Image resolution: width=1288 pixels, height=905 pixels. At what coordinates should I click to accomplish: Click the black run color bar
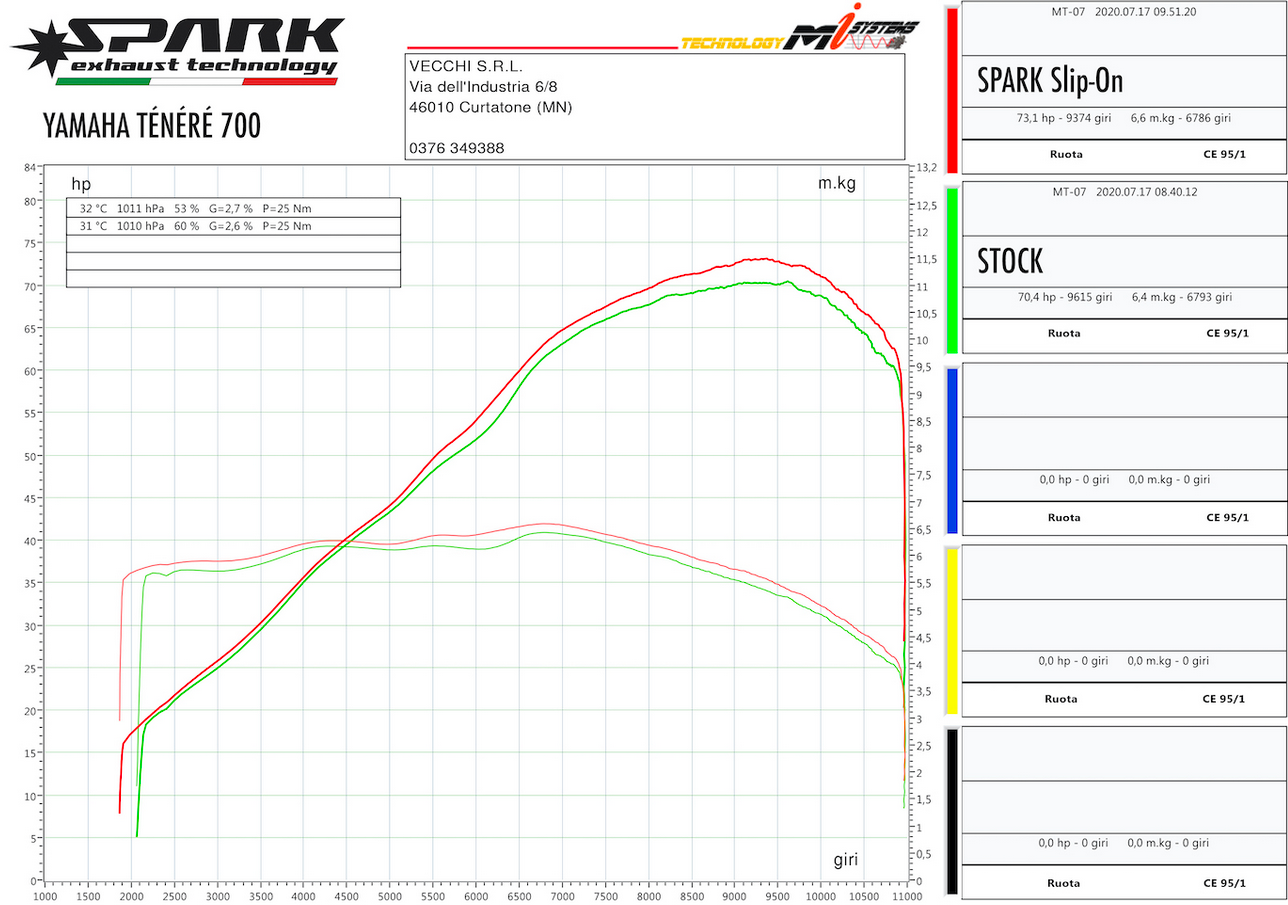click(952, 811)
